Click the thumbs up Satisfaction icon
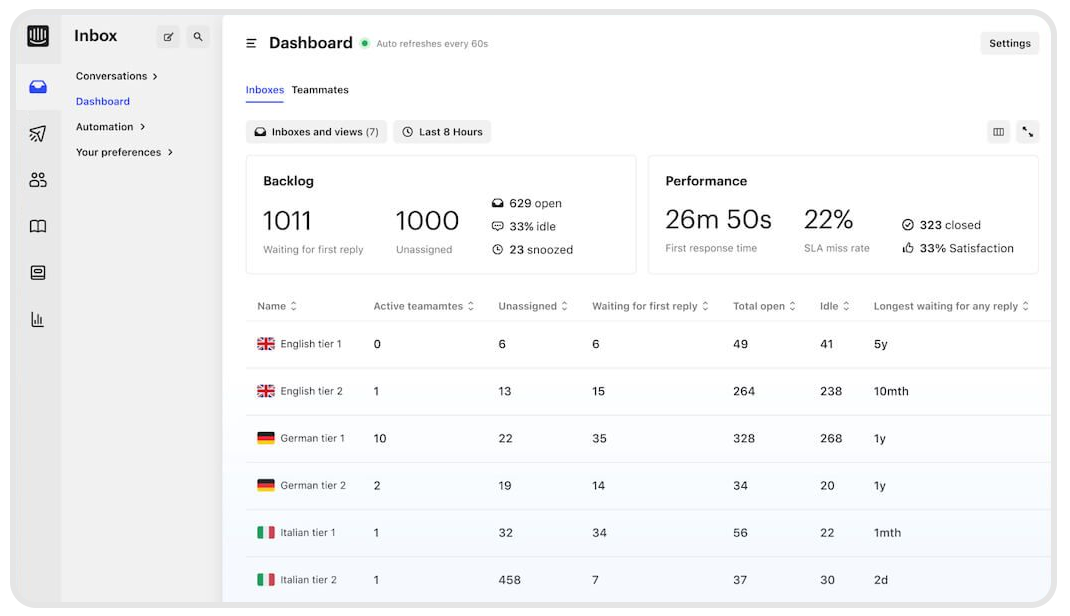The height and width of the screenshot is (616, 1070). [x=908, y=248]
